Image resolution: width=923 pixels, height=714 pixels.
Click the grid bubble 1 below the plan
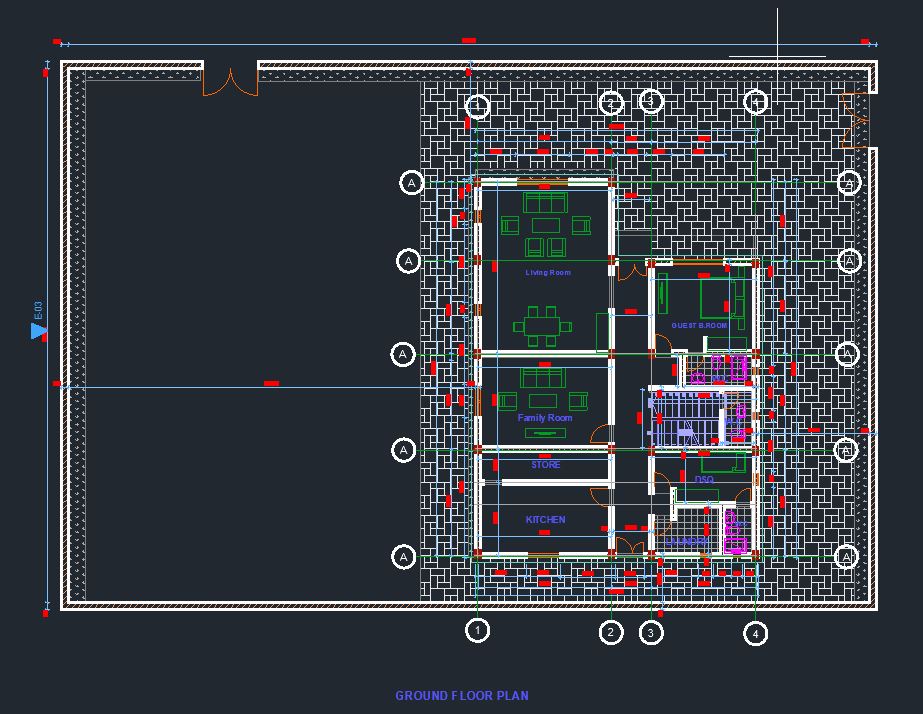[477, 630]
